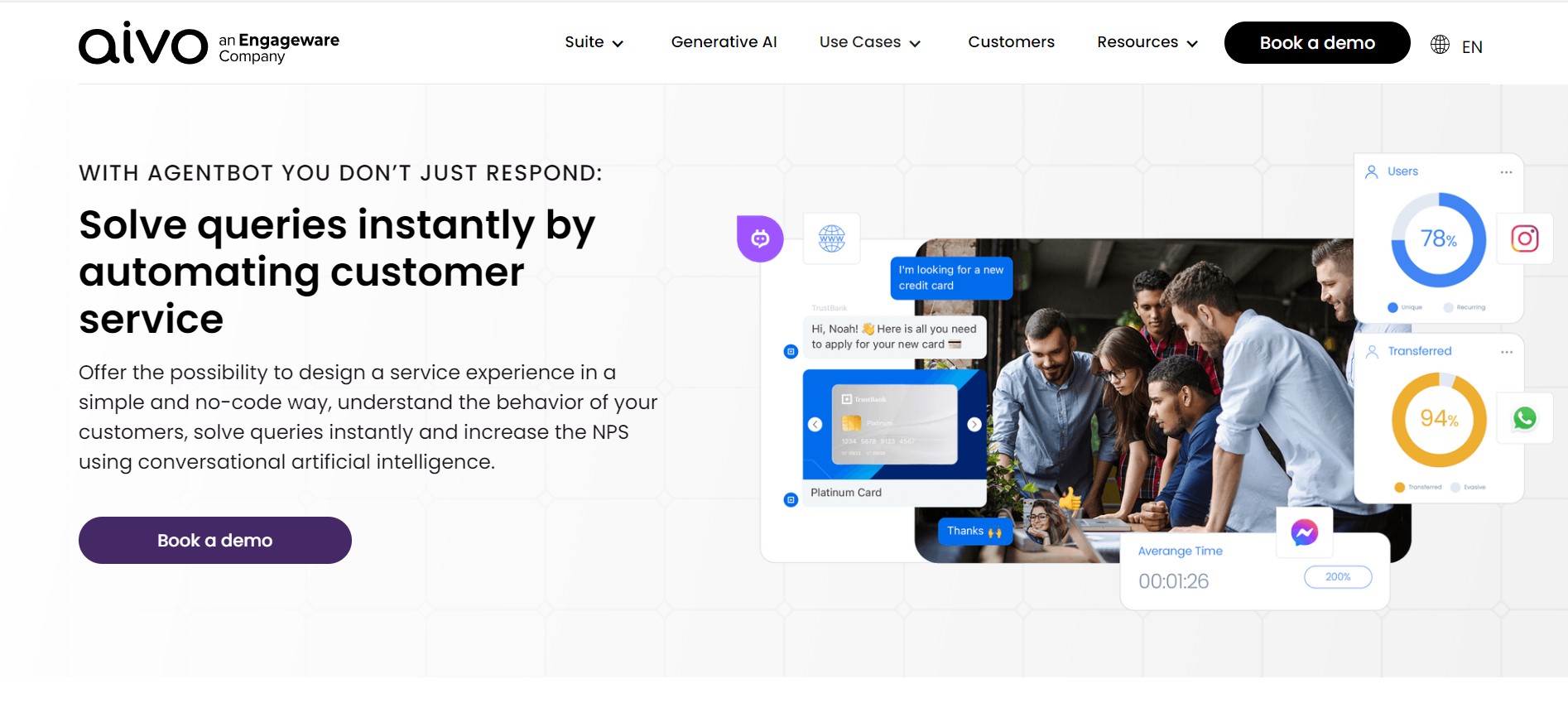Click the Resources chevron arrow
The width and height of the screenshot is (1568, 703).
coord(1192,44)
